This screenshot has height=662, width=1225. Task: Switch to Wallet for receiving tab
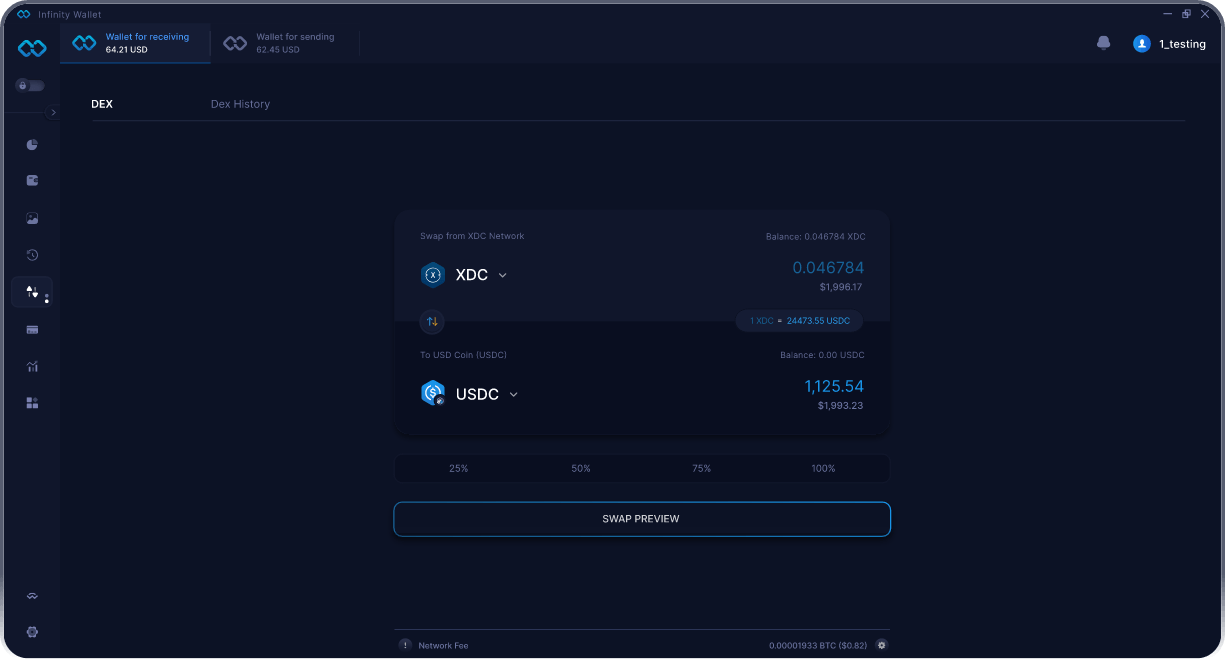136,43
